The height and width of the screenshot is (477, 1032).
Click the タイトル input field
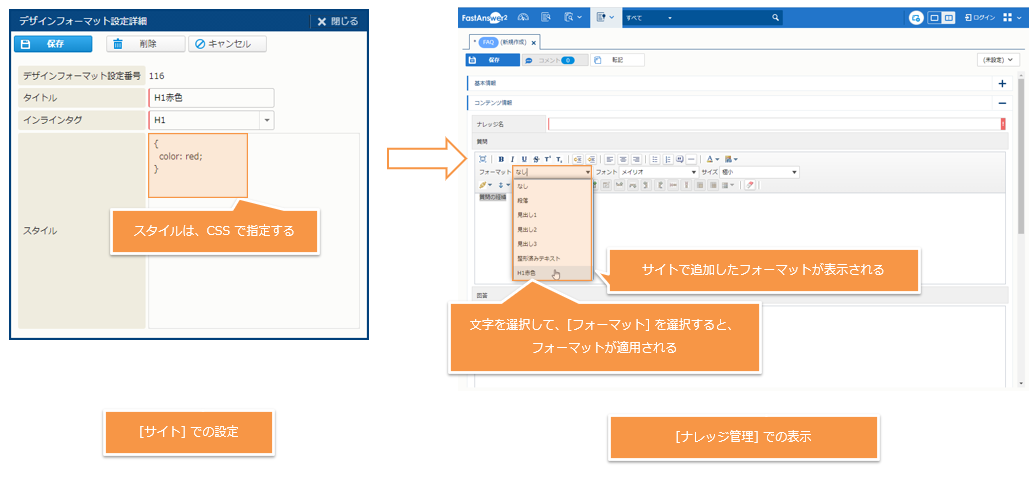point(211,97)
